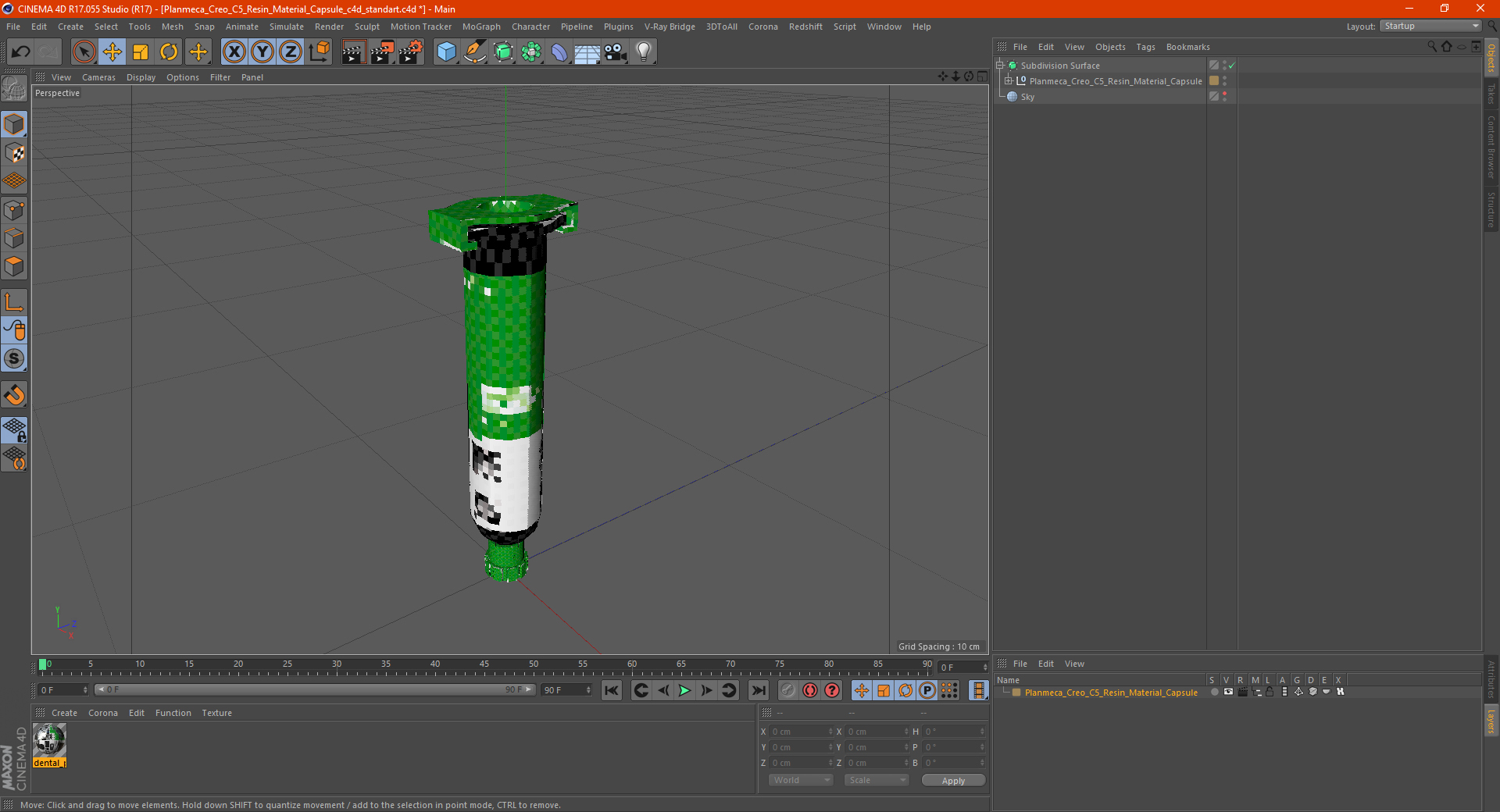This screenshot has height=812, width=1500.
Task: Add a Light object
Action: (644, 52)
